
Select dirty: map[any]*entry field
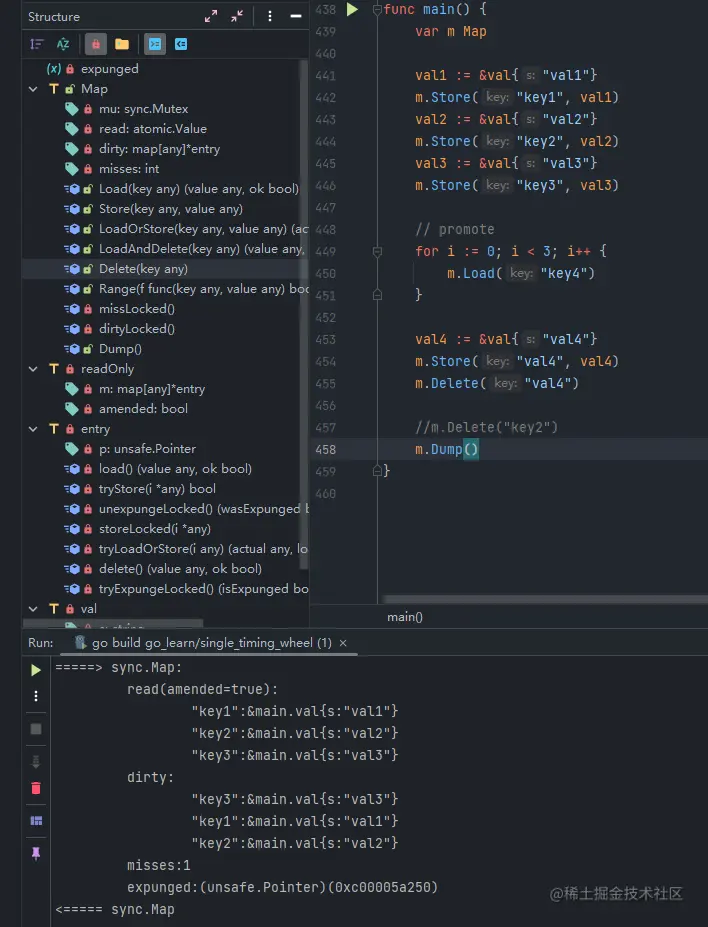[x=159, y=149]
